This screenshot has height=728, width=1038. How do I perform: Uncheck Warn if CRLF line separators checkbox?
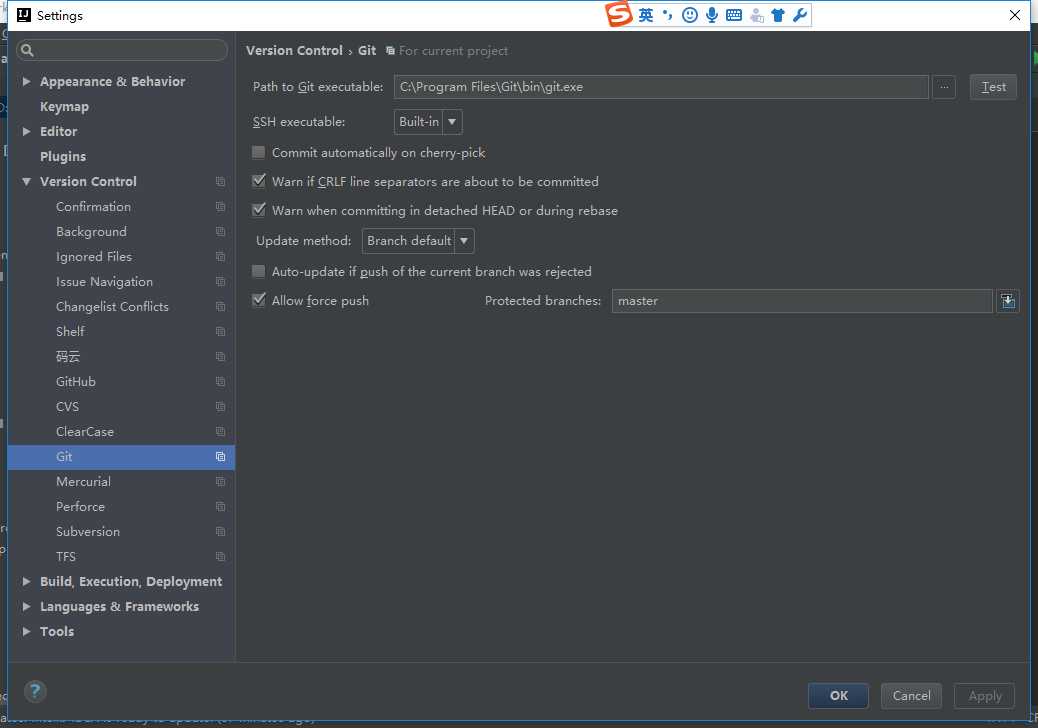259,182
